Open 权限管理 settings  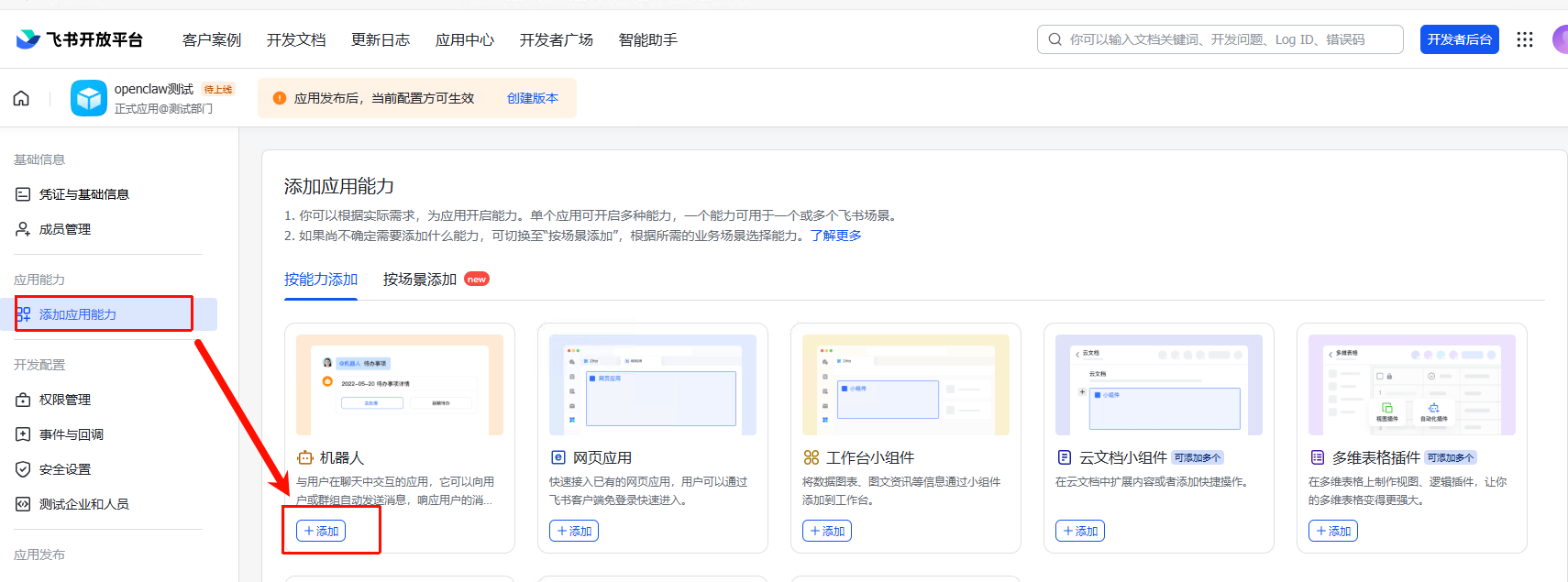click(64, 400)
